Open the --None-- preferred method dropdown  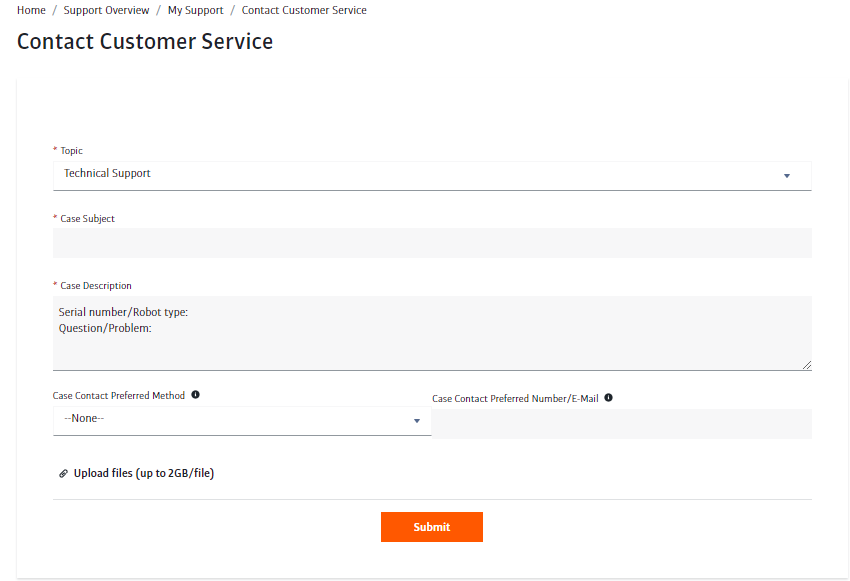pyautogui.click(x=240, y=418)
